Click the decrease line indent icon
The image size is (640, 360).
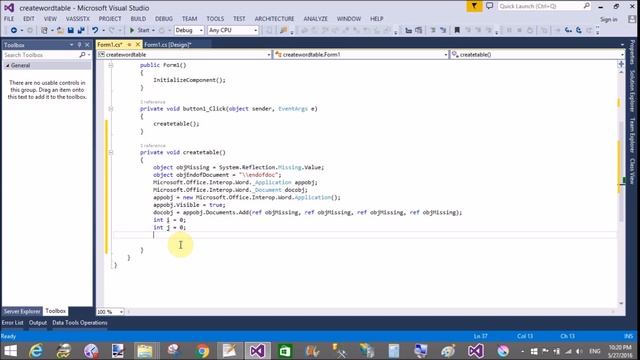(408, 30)
